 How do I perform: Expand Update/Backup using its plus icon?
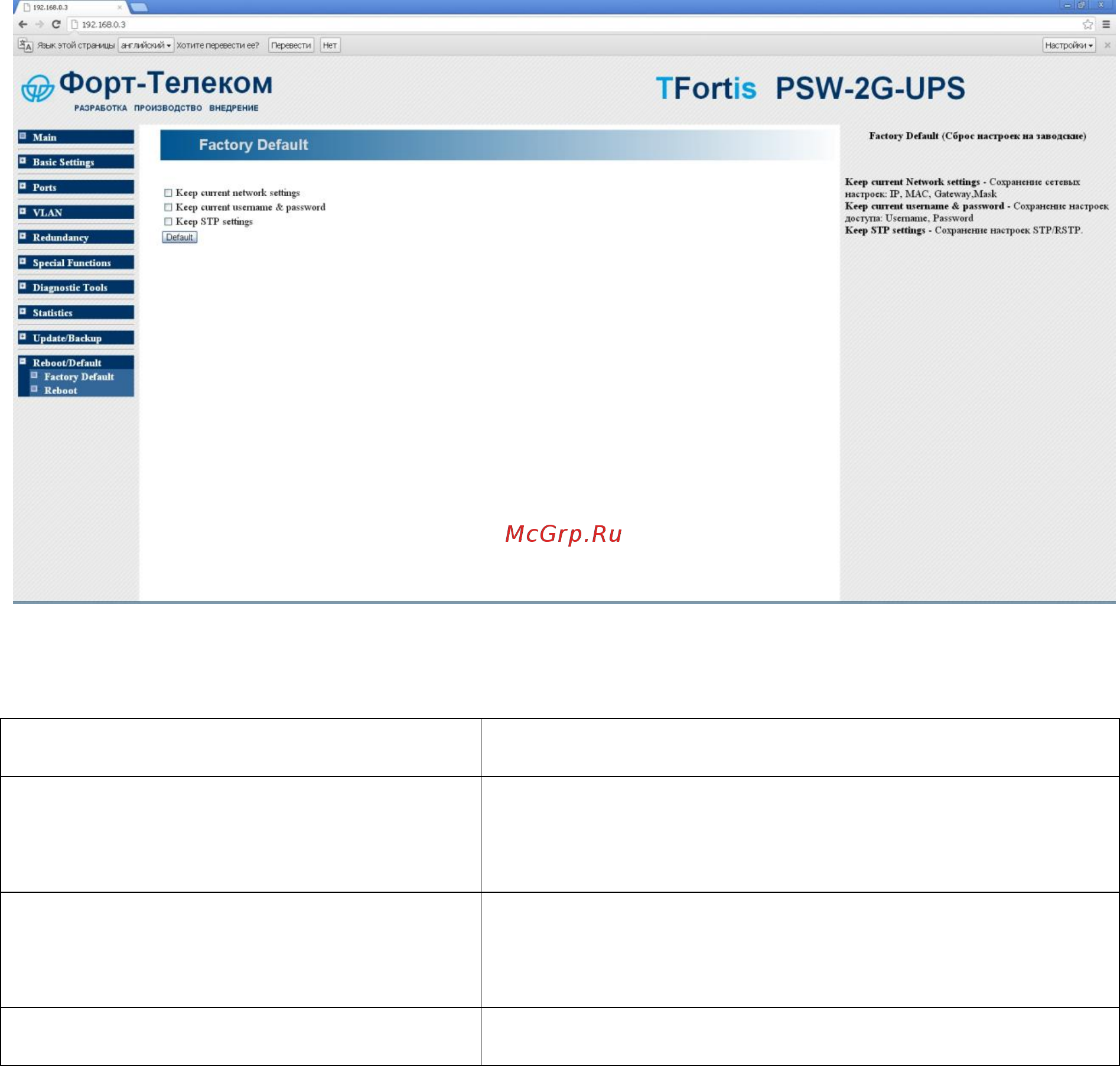(x=22, y=337)
